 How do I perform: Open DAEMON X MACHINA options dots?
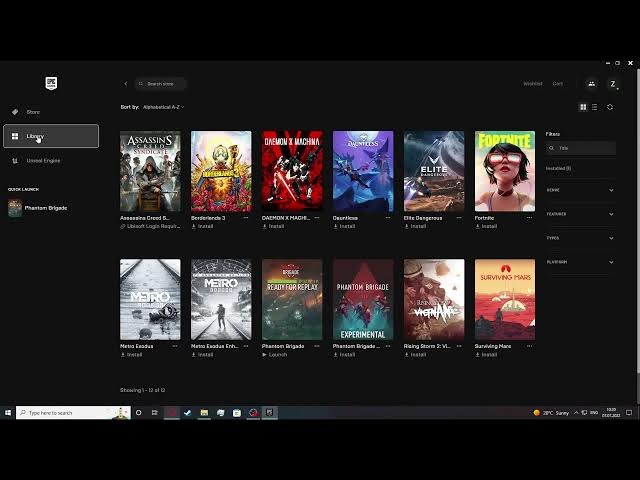(317, 218)
